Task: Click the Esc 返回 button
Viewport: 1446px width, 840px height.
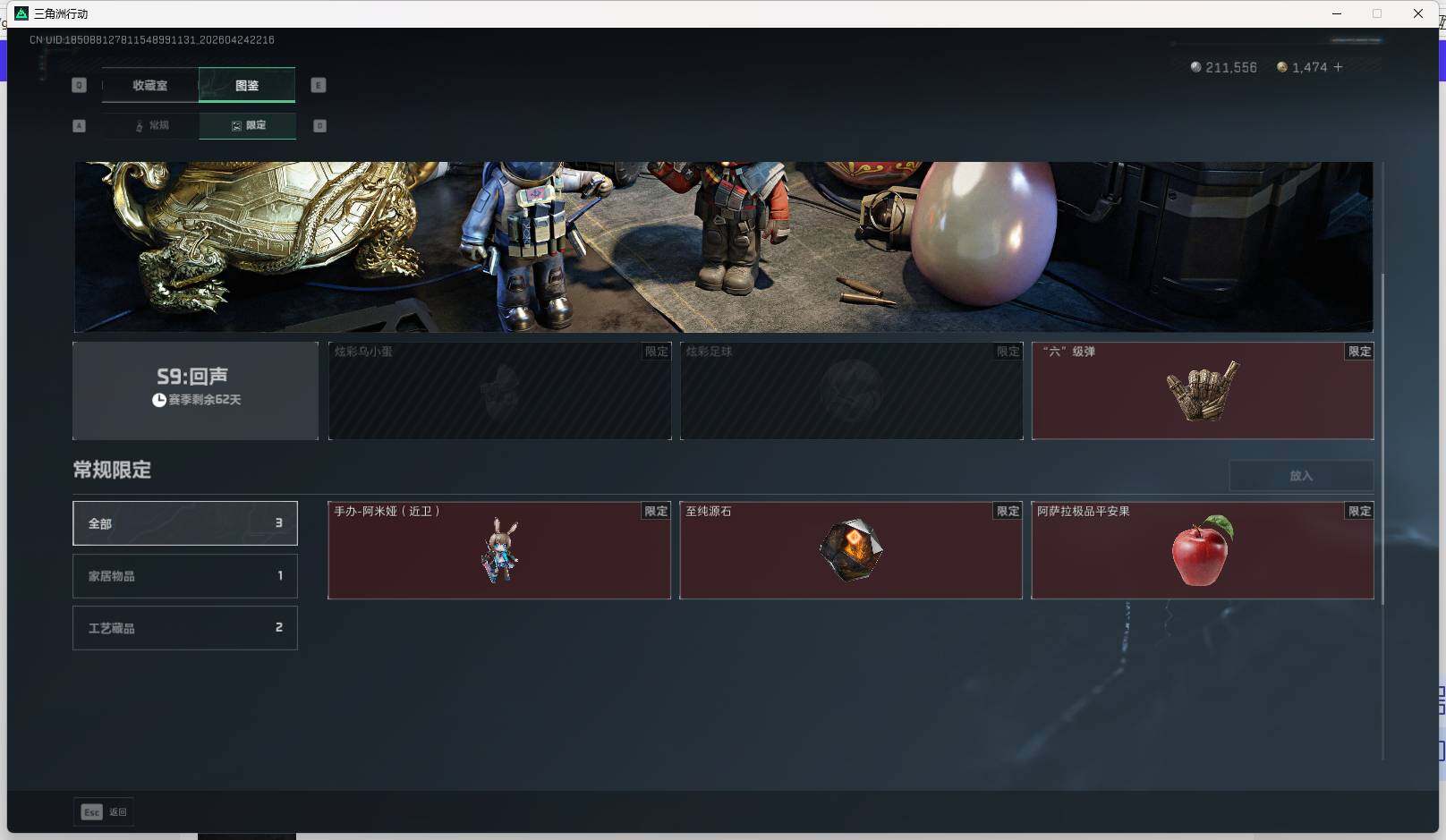Action: (x=104, y=812)
